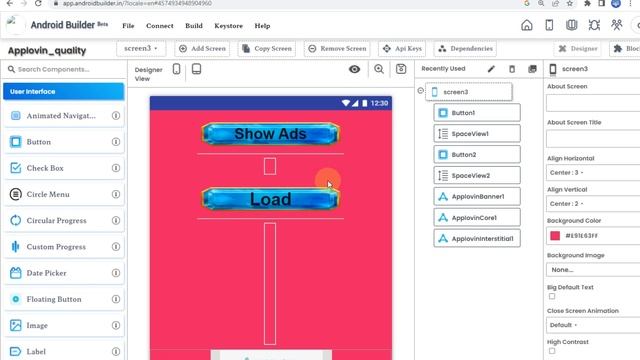The width and height of the screenshot is (640, 360).
Task: Click Copy Screen button
Action: coord(267,49)
